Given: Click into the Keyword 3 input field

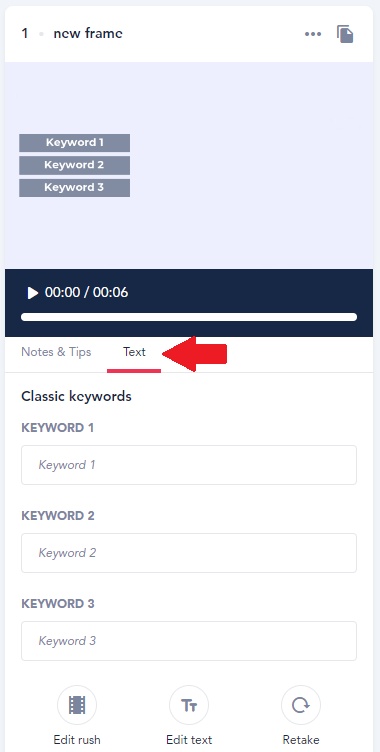Looking at the screenshot, I should [x=189, y=641].
